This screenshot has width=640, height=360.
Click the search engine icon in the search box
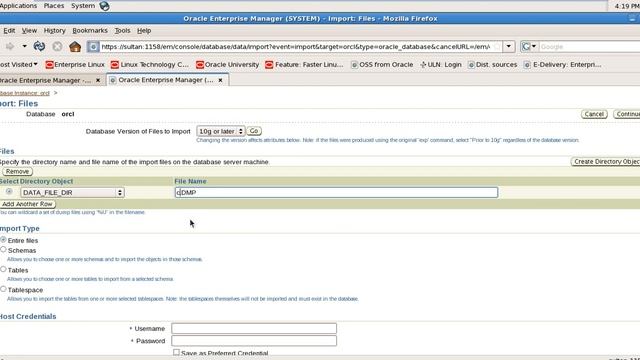click(526, 47)
